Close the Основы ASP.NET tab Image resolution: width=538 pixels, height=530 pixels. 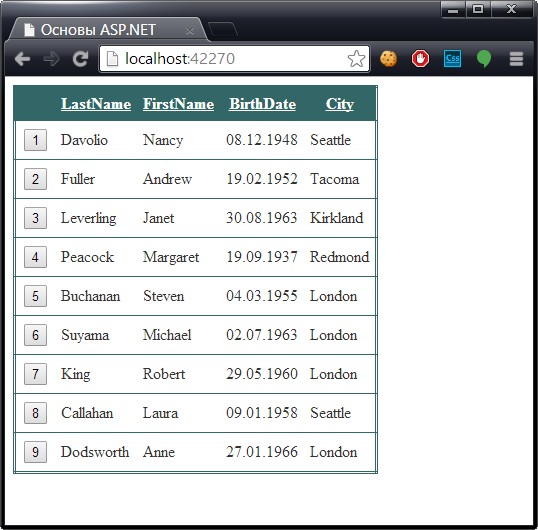190,31
